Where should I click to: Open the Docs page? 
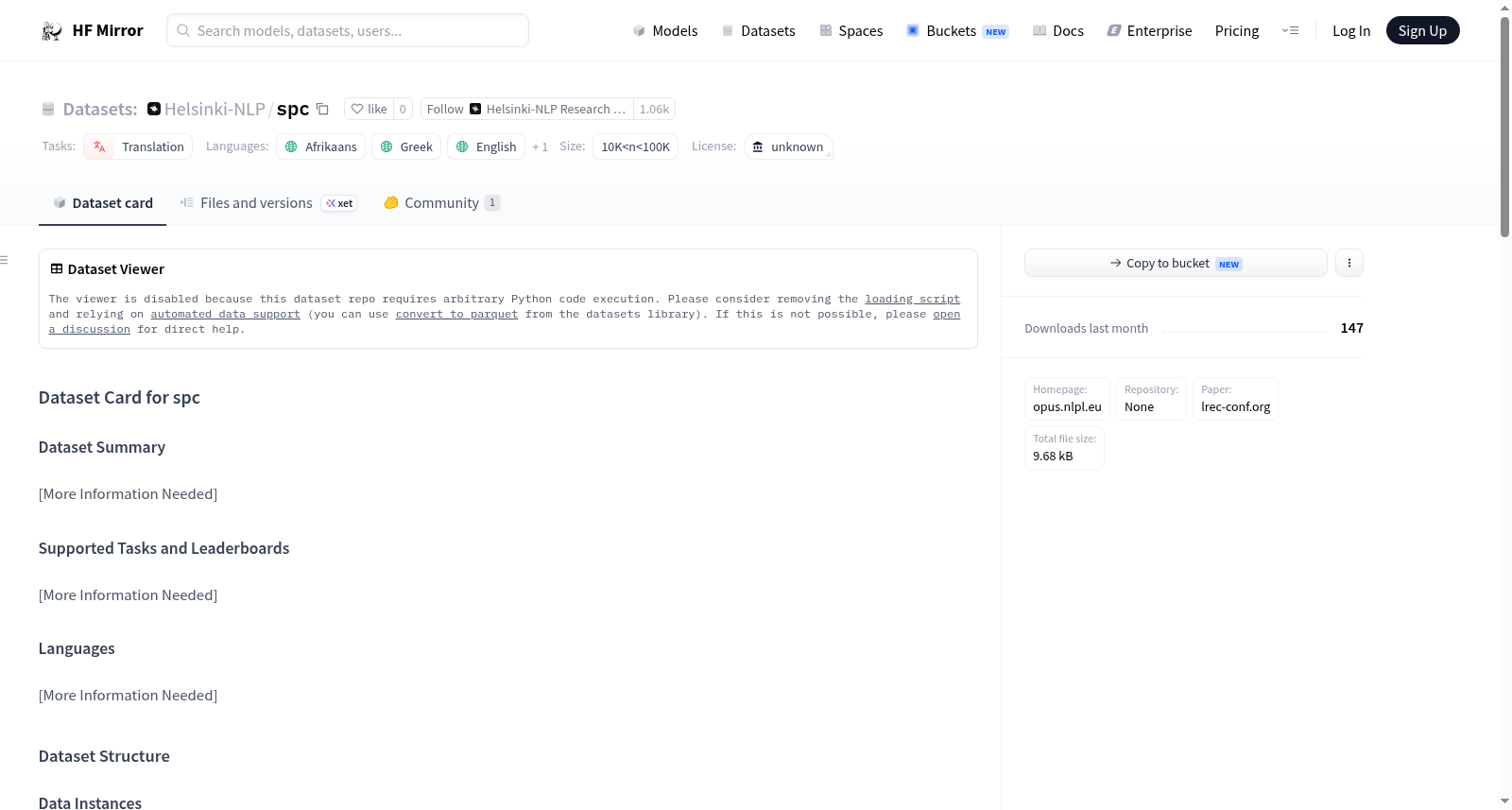pos(1058,30)
